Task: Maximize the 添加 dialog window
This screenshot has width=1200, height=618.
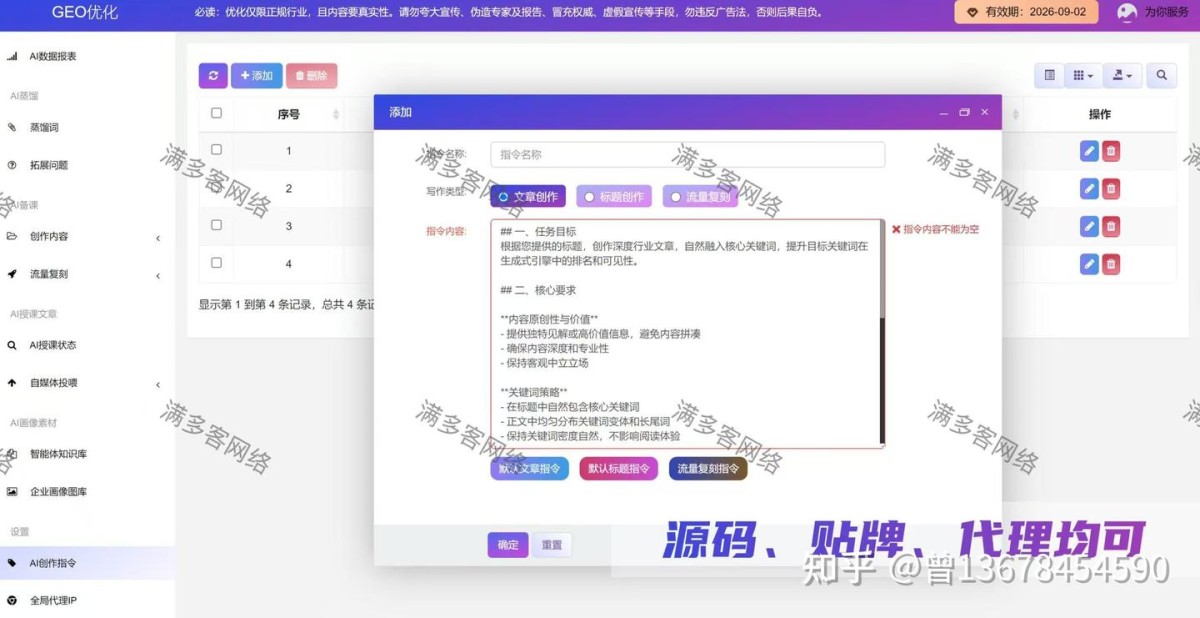Action: pyautogui.click(x=964, y=112)
